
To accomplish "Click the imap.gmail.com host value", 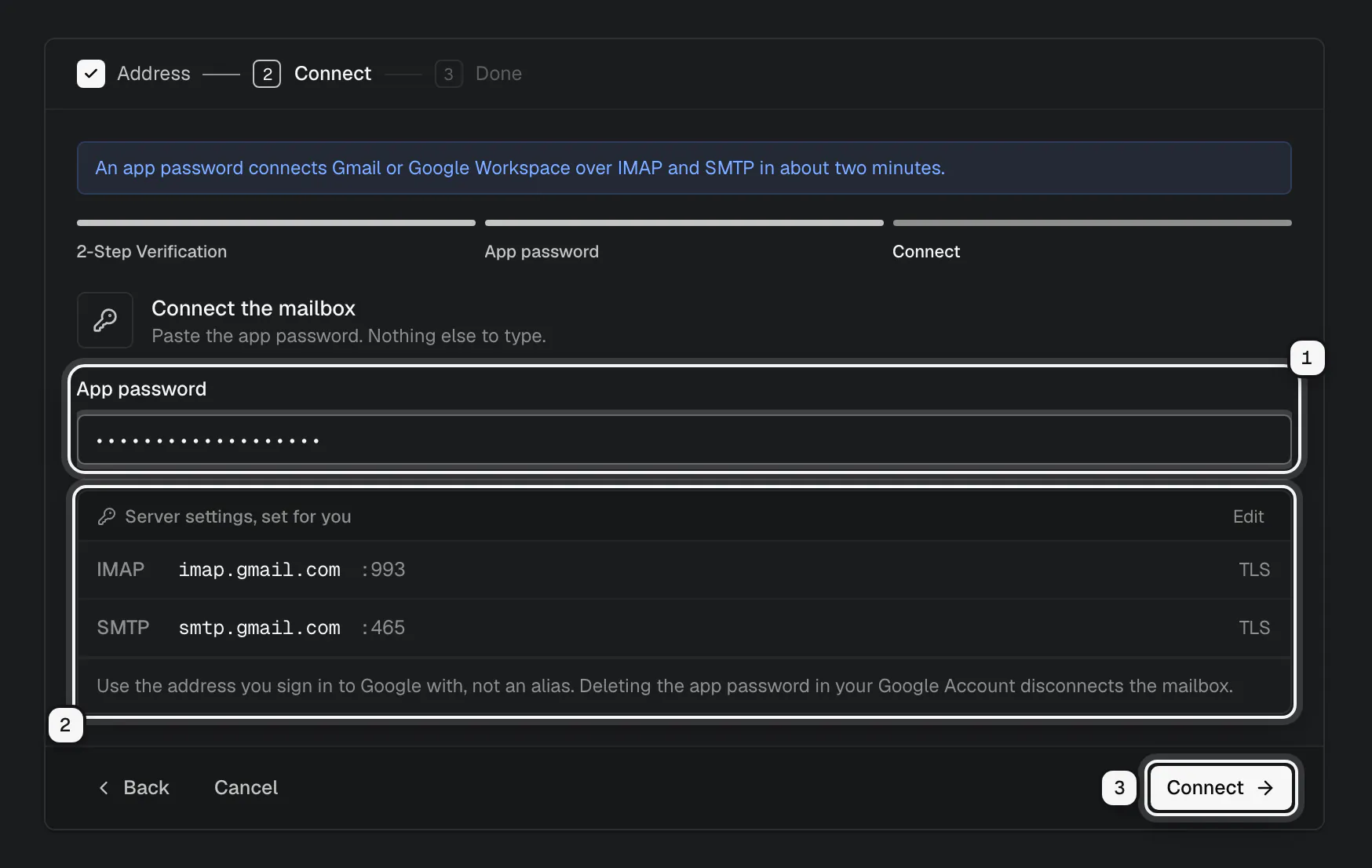I will point(259,570).
